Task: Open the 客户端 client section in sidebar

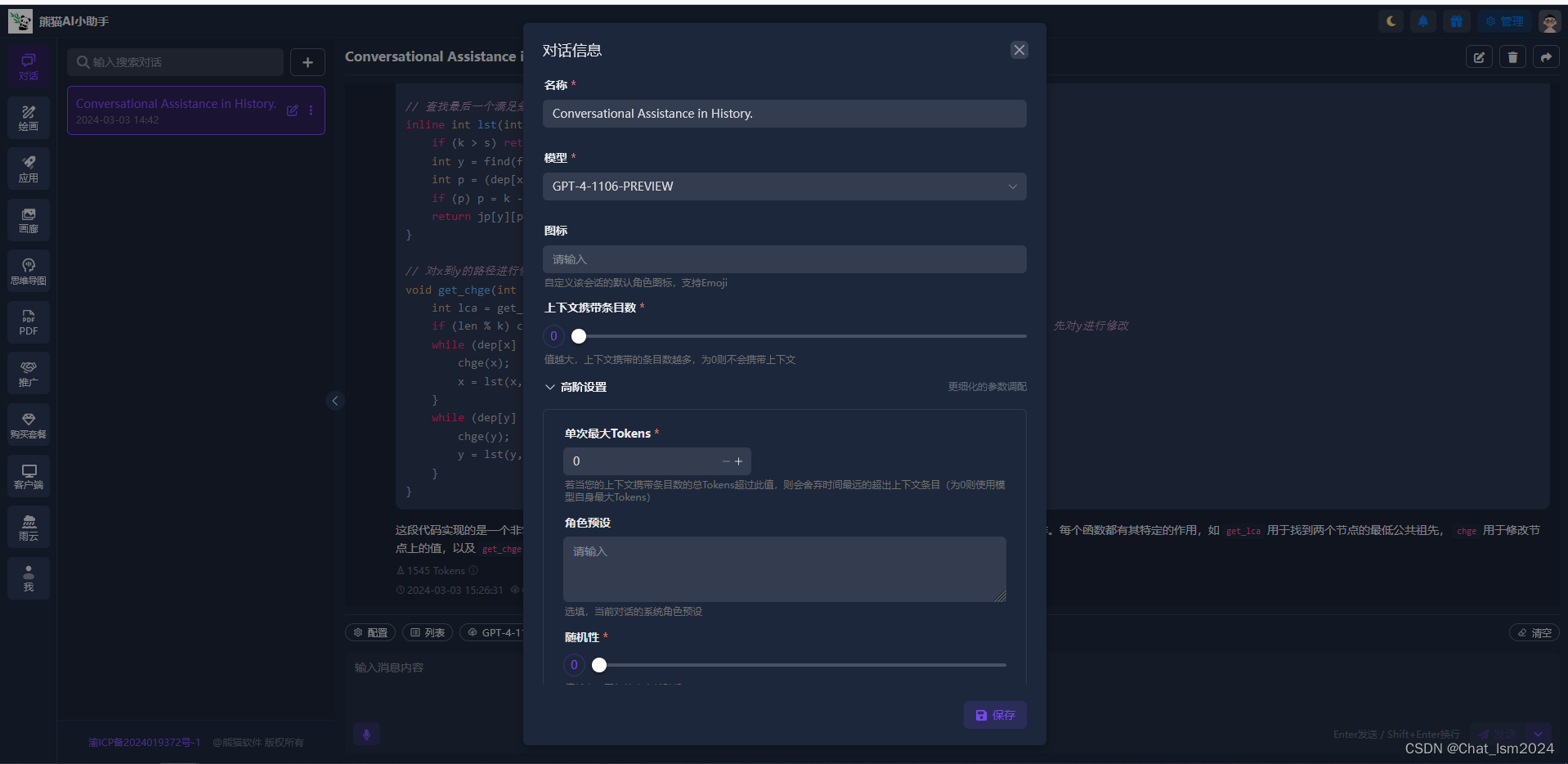Action: (x=29, y=476)
